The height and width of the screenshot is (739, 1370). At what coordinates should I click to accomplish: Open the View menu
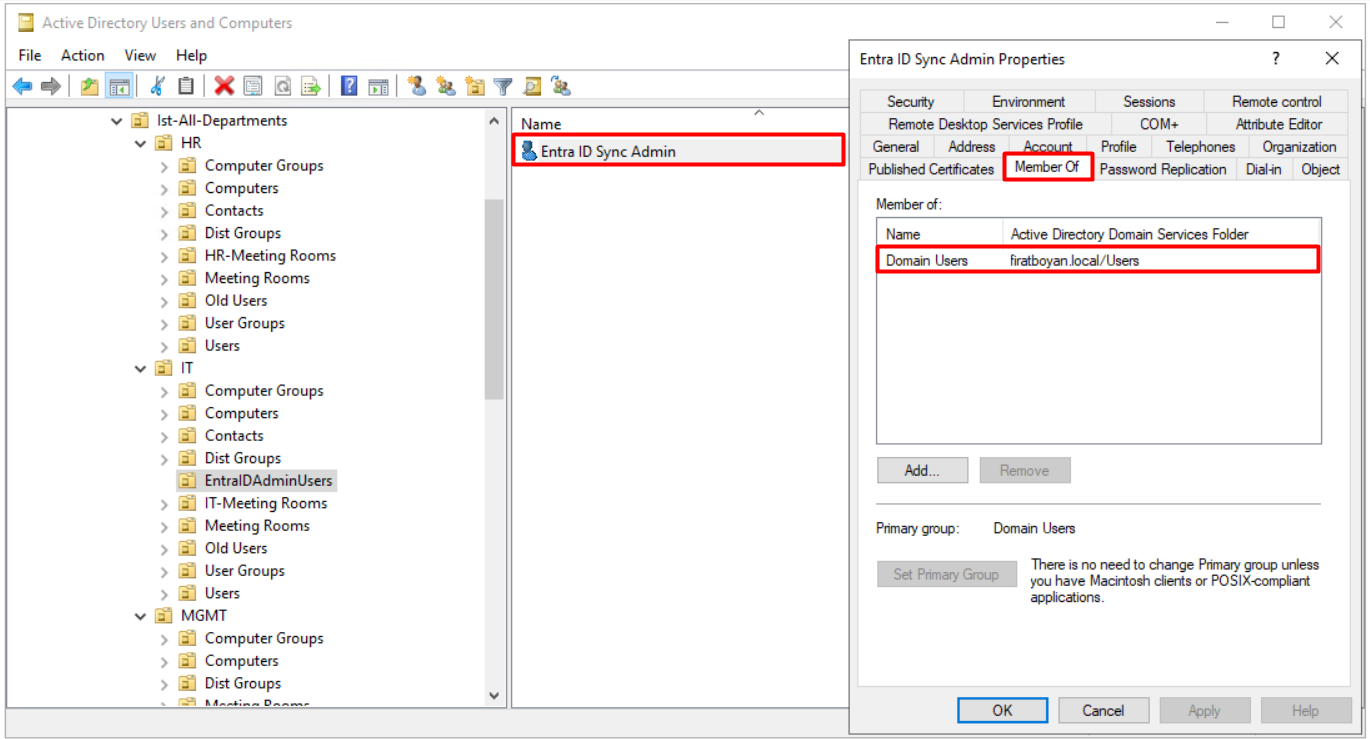point(140,55)
